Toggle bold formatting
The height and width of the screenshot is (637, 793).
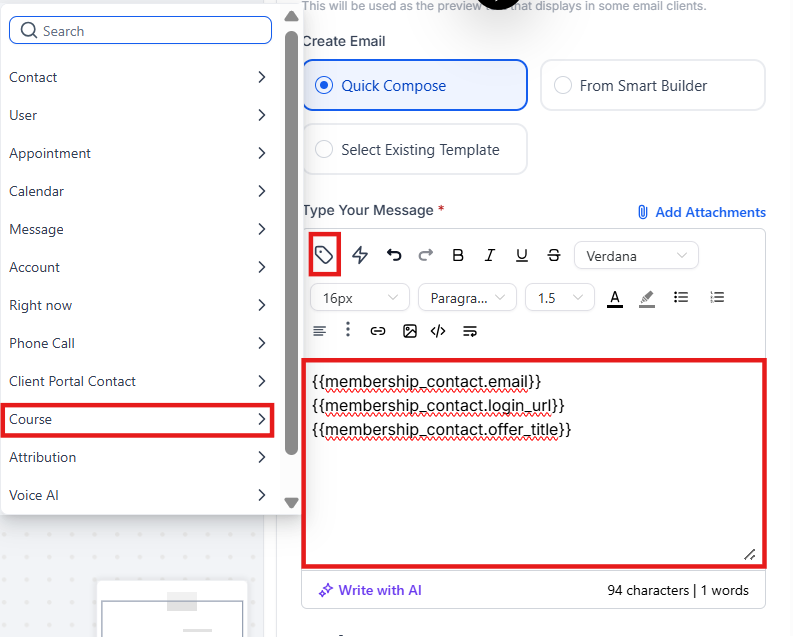(x=458, y=255)
